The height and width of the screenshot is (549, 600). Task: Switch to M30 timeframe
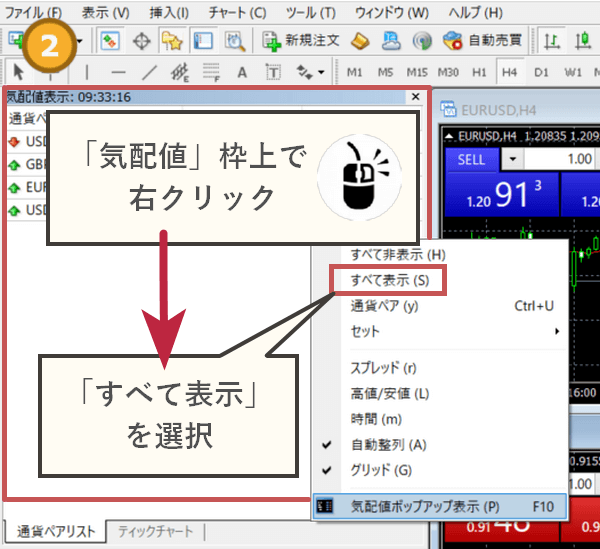point(448,72)
